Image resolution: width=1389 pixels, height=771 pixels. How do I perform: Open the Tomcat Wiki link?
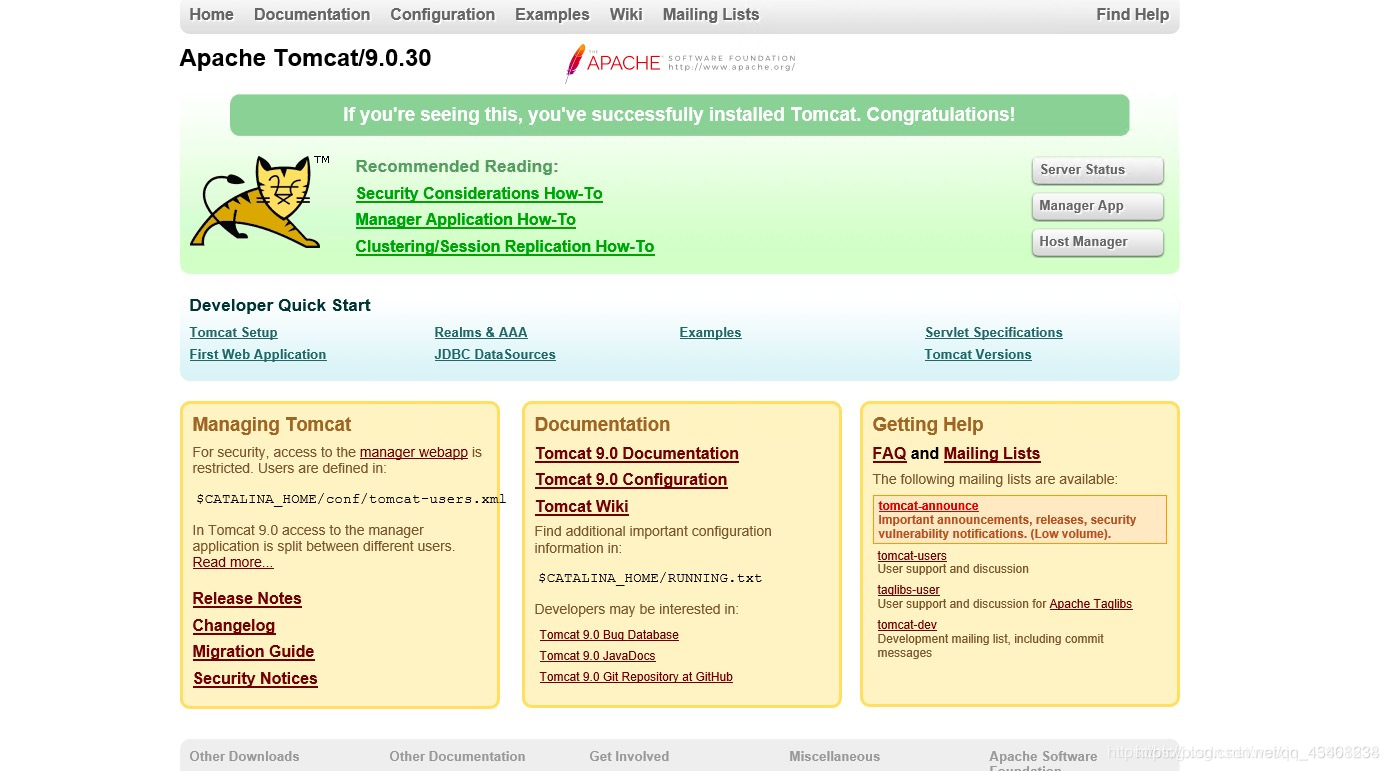click(x=582, y=506)
